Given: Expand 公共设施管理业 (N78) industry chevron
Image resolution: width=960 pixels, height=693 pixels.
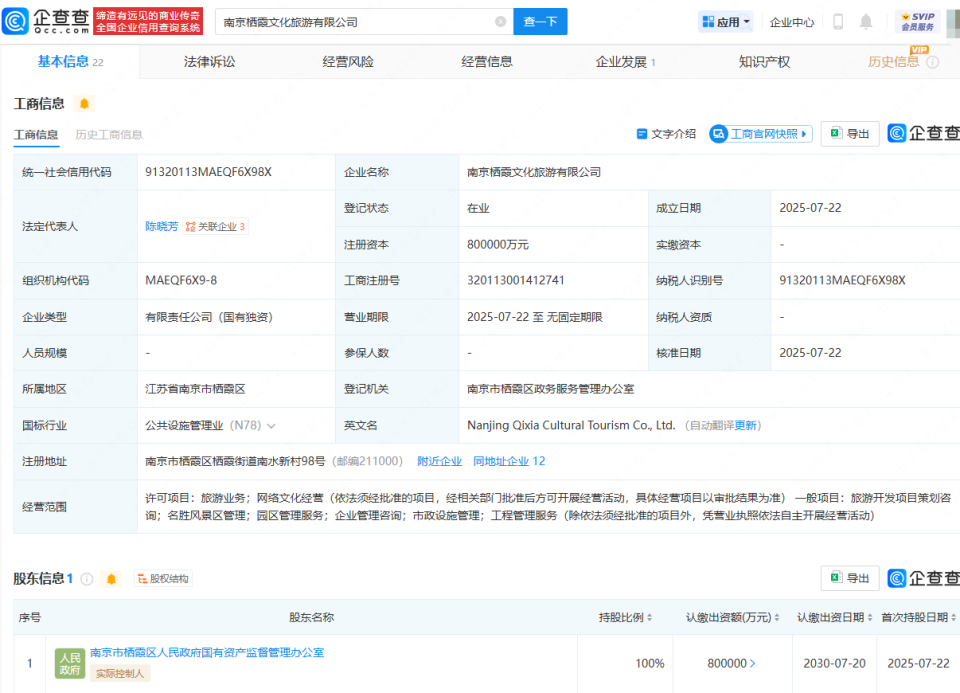Looking at the screenshot, I should pyautogui.click(x=271, y=425).
